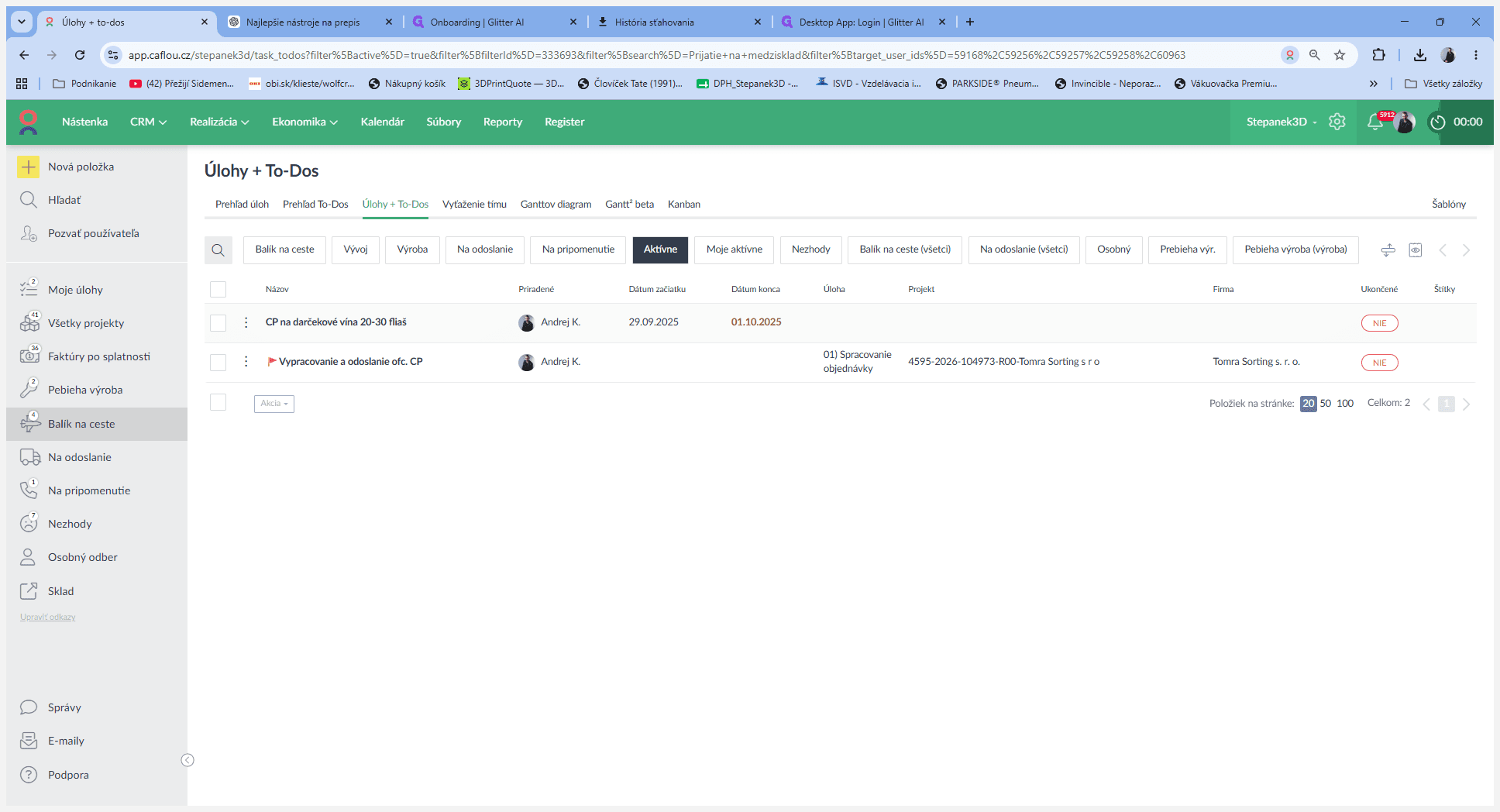
Task: Open the Reporty menu item
Action: coord(503,122)
